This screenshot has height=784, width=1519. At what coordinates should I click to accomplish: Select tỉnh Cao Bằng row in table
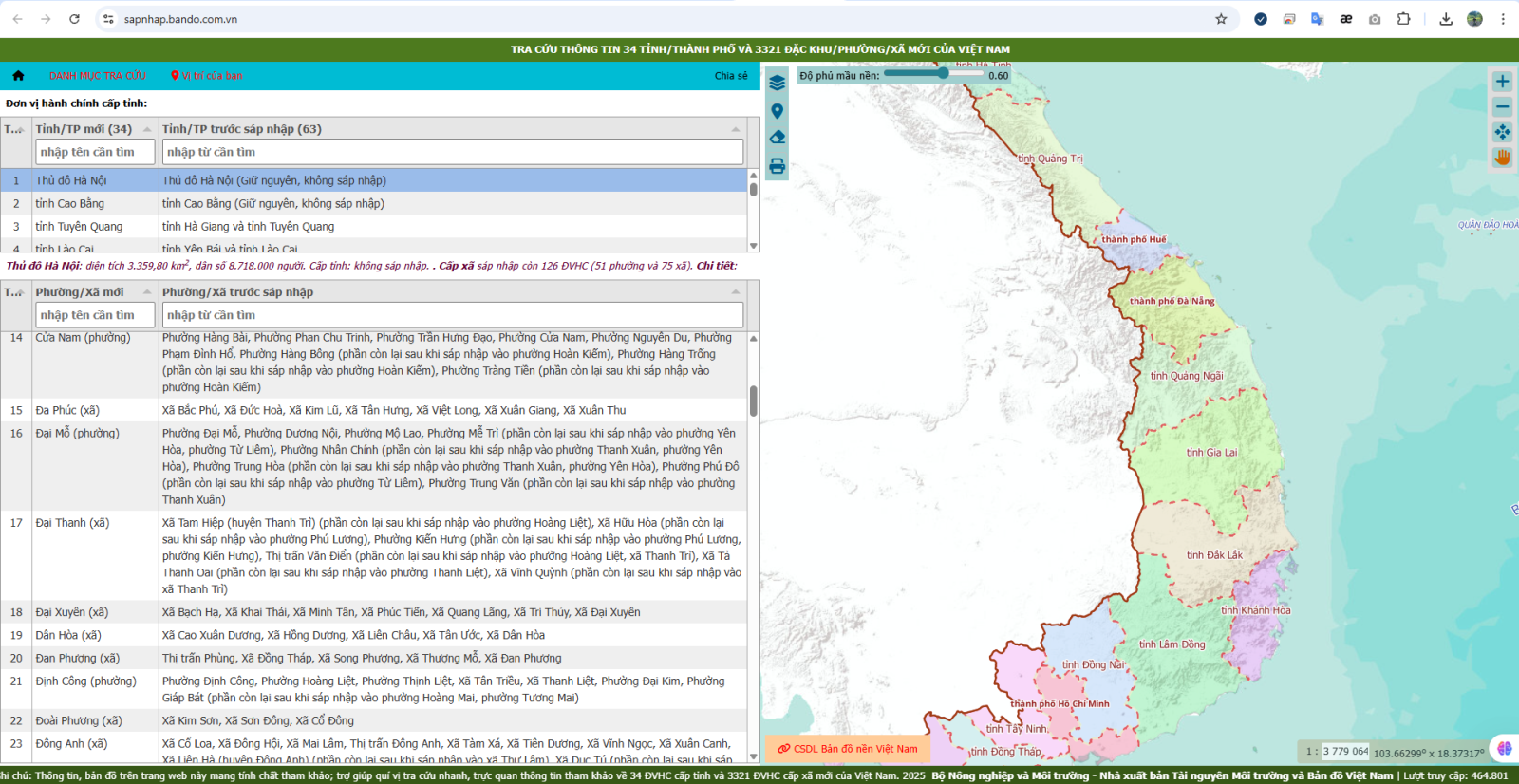tap(70, 203)
